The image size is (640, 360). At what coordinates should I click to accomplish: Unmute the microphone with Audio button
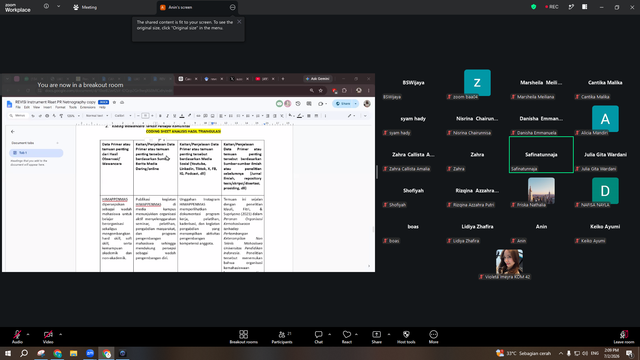click(17, 337)
